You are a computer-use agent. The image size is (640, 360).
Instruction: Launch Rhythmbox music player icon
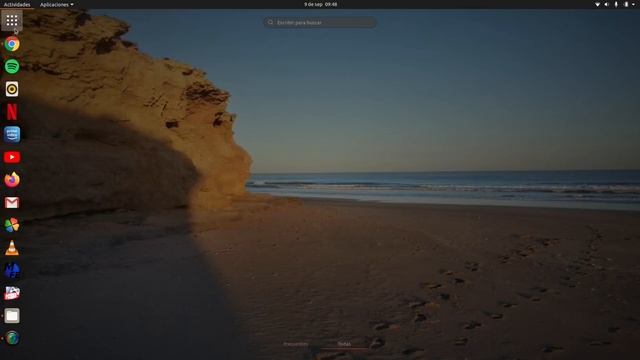[x=12, y=89]
